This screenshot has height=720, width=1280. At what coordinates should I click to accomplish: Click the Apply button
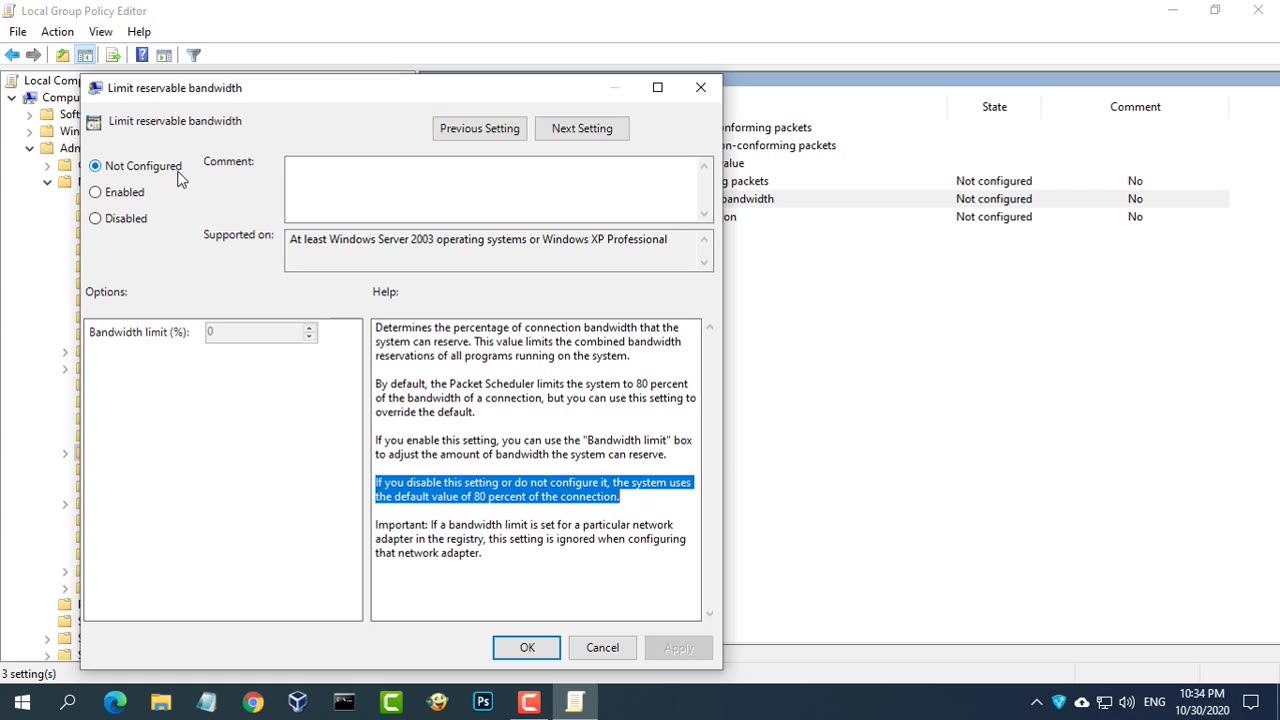(679, 648)
